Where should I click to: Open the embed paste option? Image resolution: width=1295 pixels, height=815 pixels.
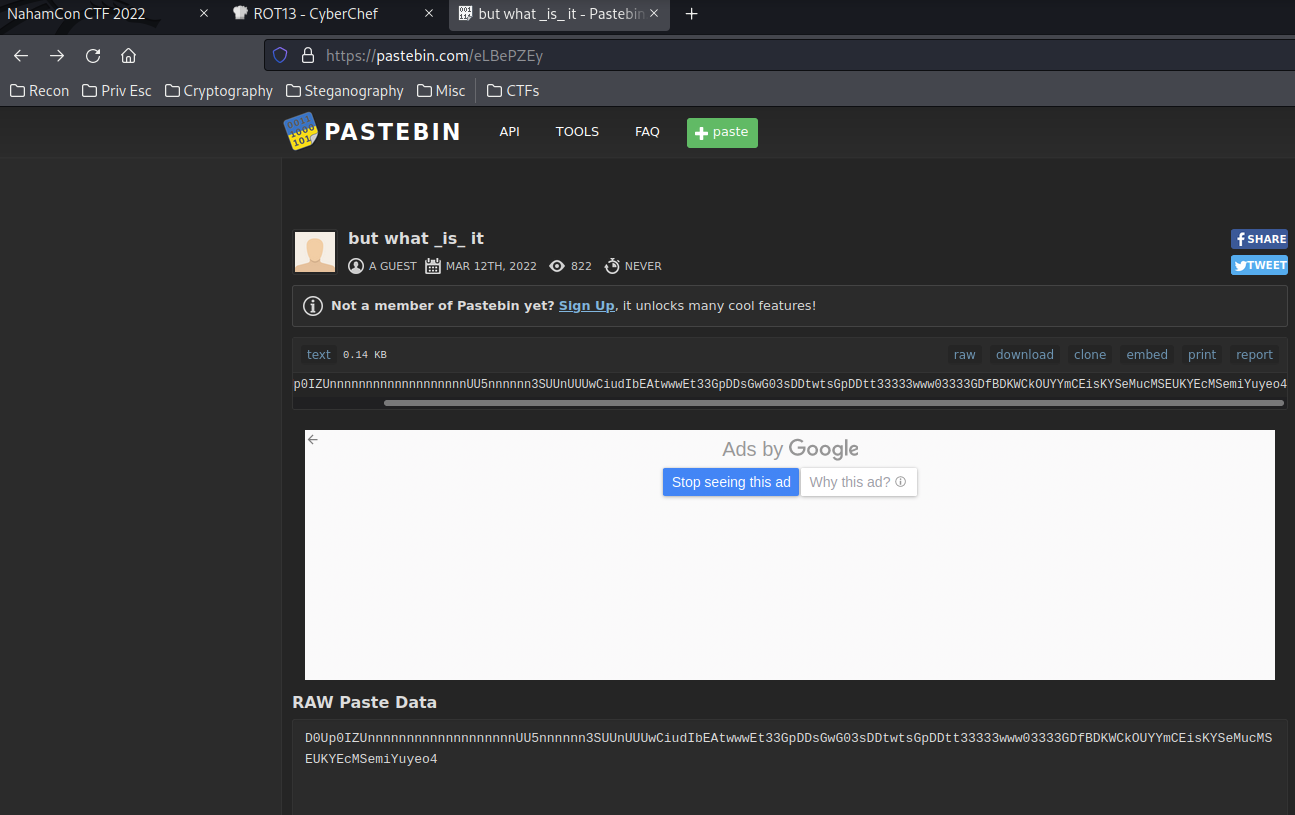pos(1147,355)
